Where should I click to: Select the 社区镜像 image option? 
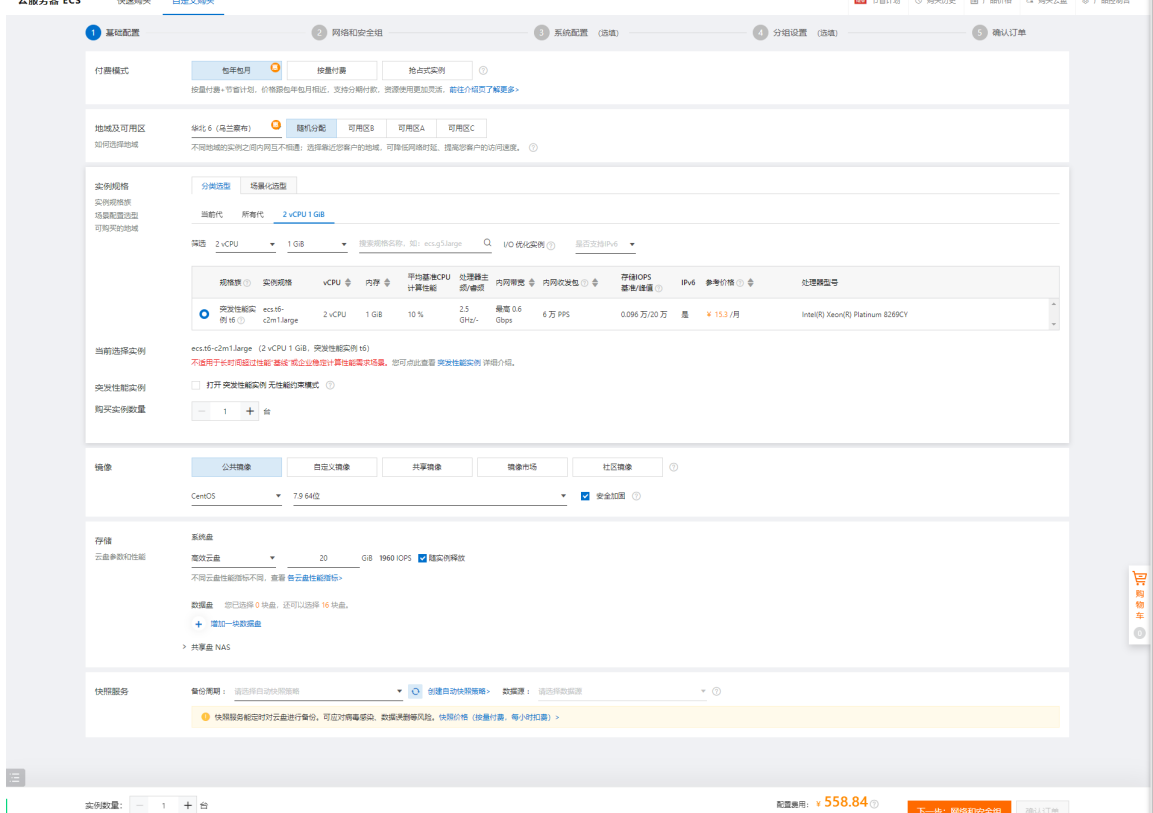click(x=617, y=467)
